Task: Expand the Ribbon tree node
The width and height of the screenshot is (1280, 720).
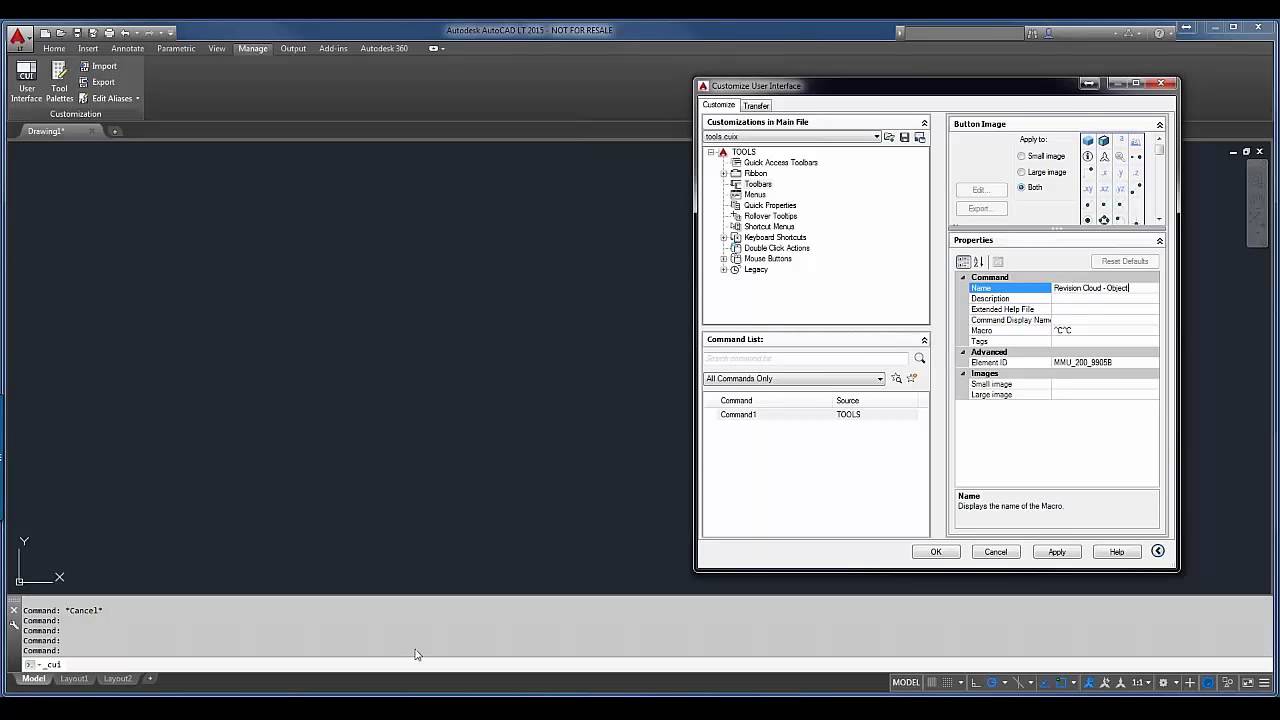Action: [724, 173]
